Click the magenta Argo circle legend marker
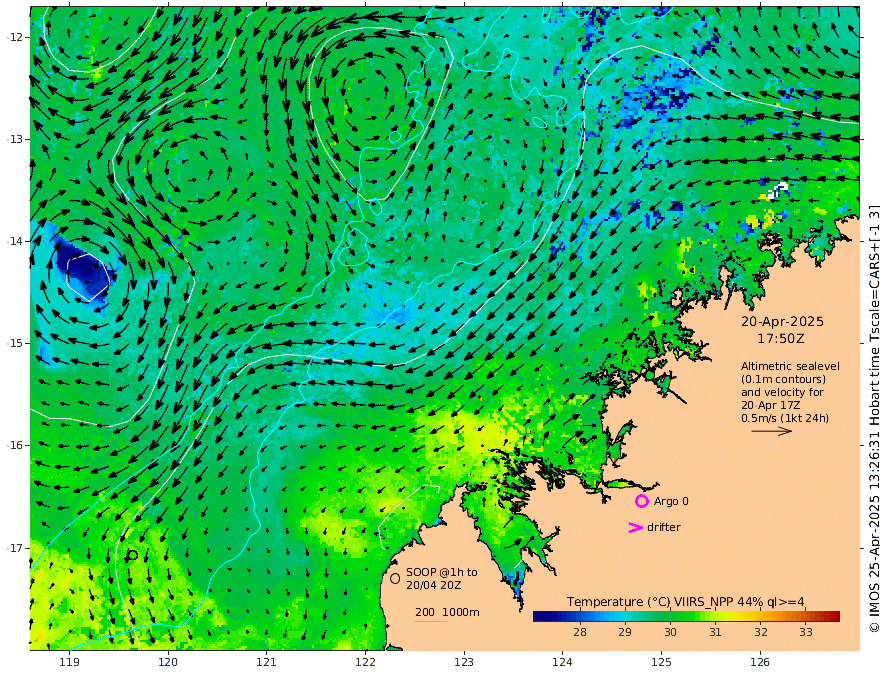880x680 pixels. pyautogui.click(x=641, y=501)
